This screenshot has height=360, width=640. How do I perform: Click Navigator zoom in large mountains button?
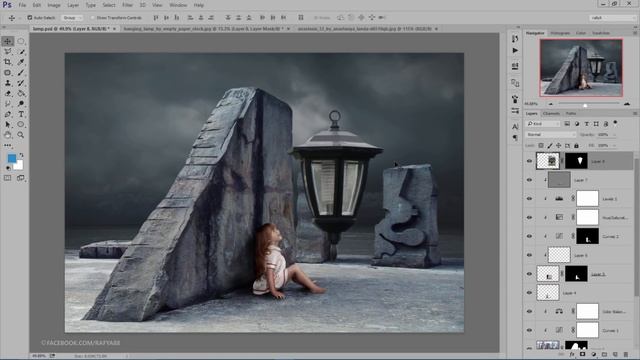click(x=627, y=104)
